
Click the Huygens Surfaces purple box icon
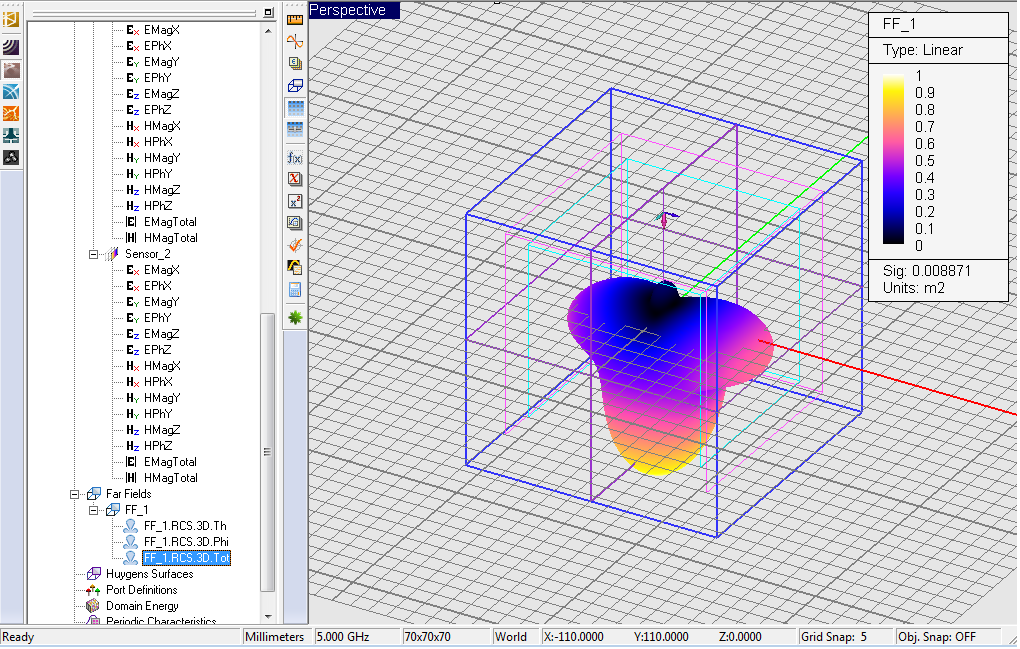pyautogui.click(x=94, y=574)
